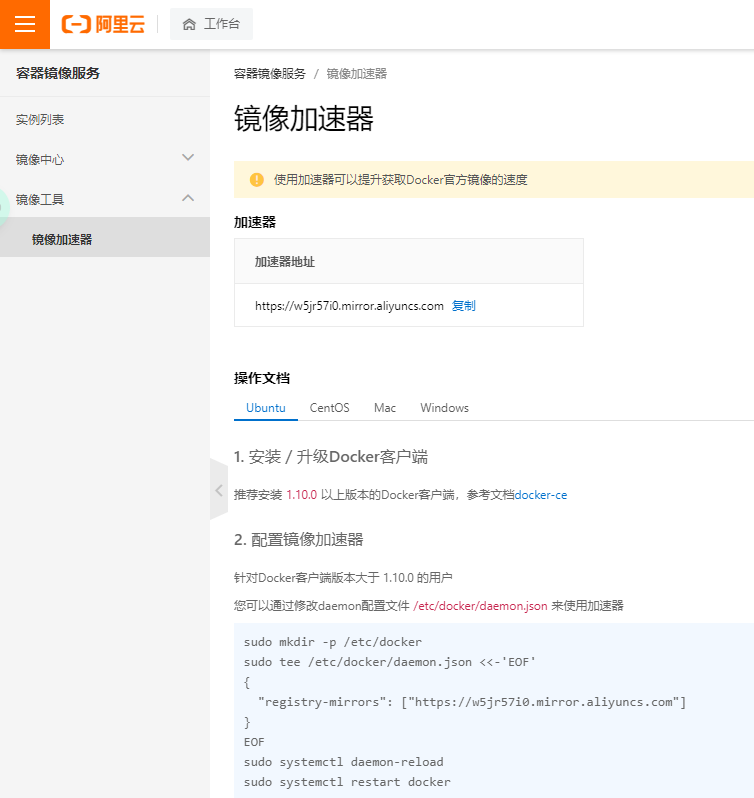This screenshot has width=754, height=798.
Task: Open the orange hamburger menu
Action: [25, 24]
